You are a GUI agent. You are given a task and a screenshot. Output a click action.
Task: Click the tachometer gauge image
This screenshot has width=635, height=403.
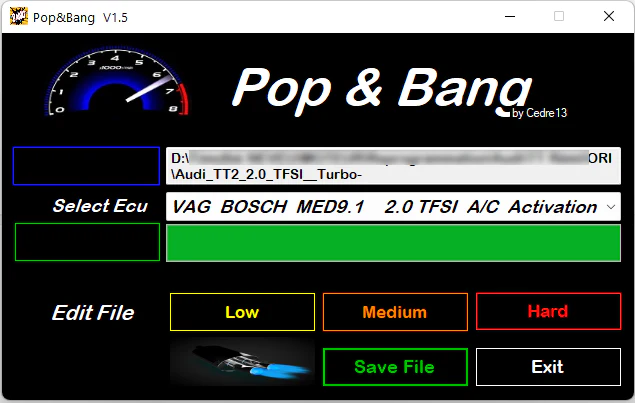117,81
